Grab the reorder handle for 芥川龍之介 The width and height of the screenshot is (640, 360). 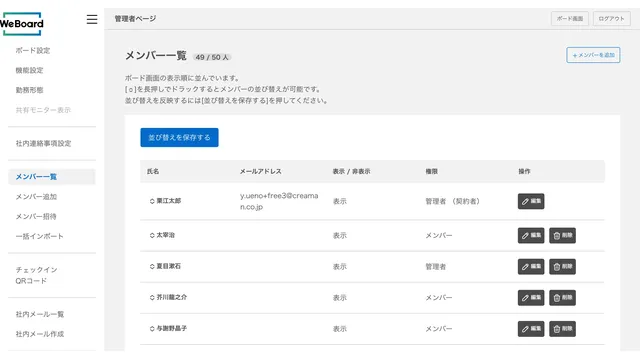(152, 298)
